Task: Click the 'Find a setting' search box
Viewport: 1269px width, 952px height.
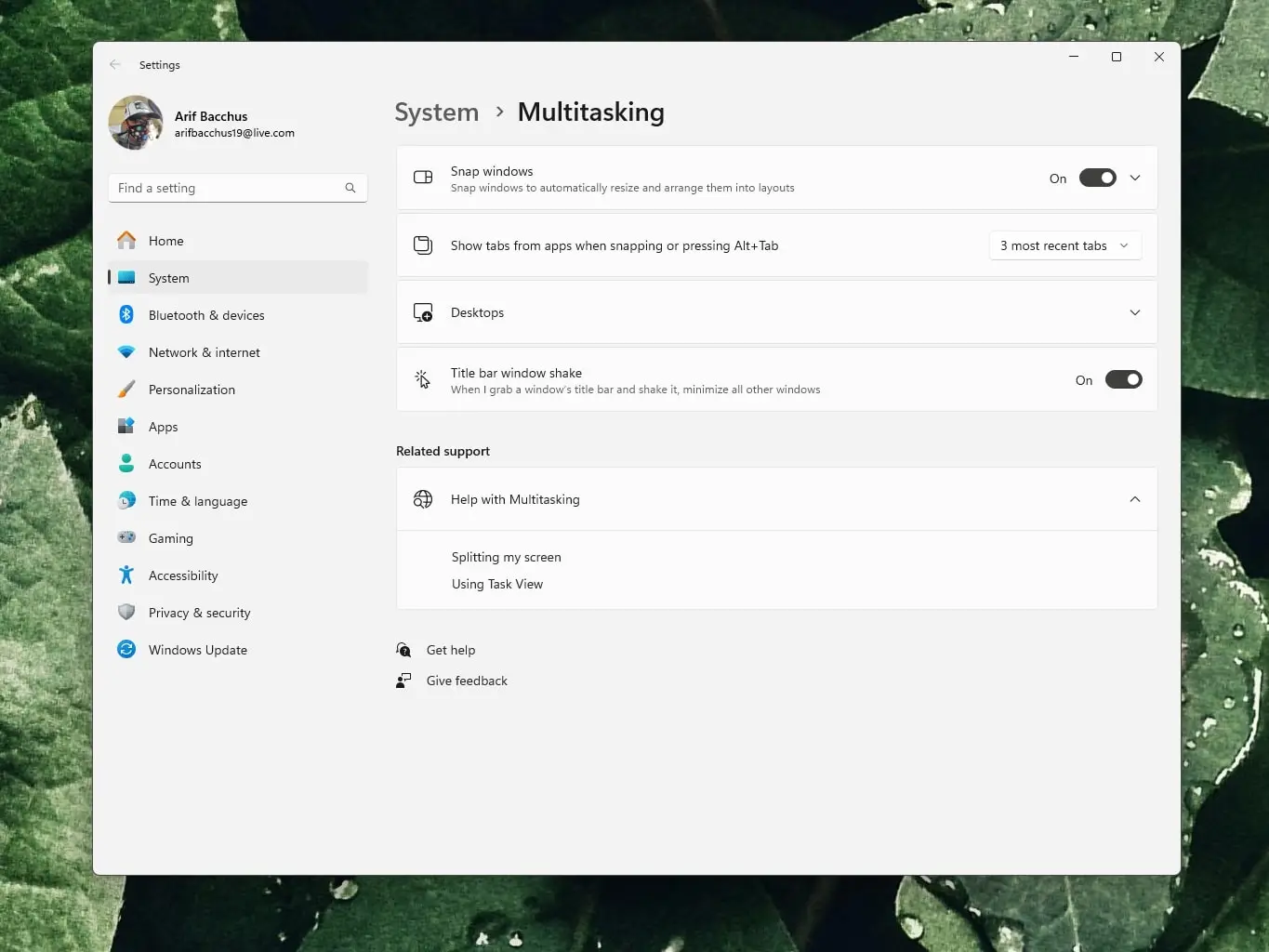Action: [x=228, y=188]
